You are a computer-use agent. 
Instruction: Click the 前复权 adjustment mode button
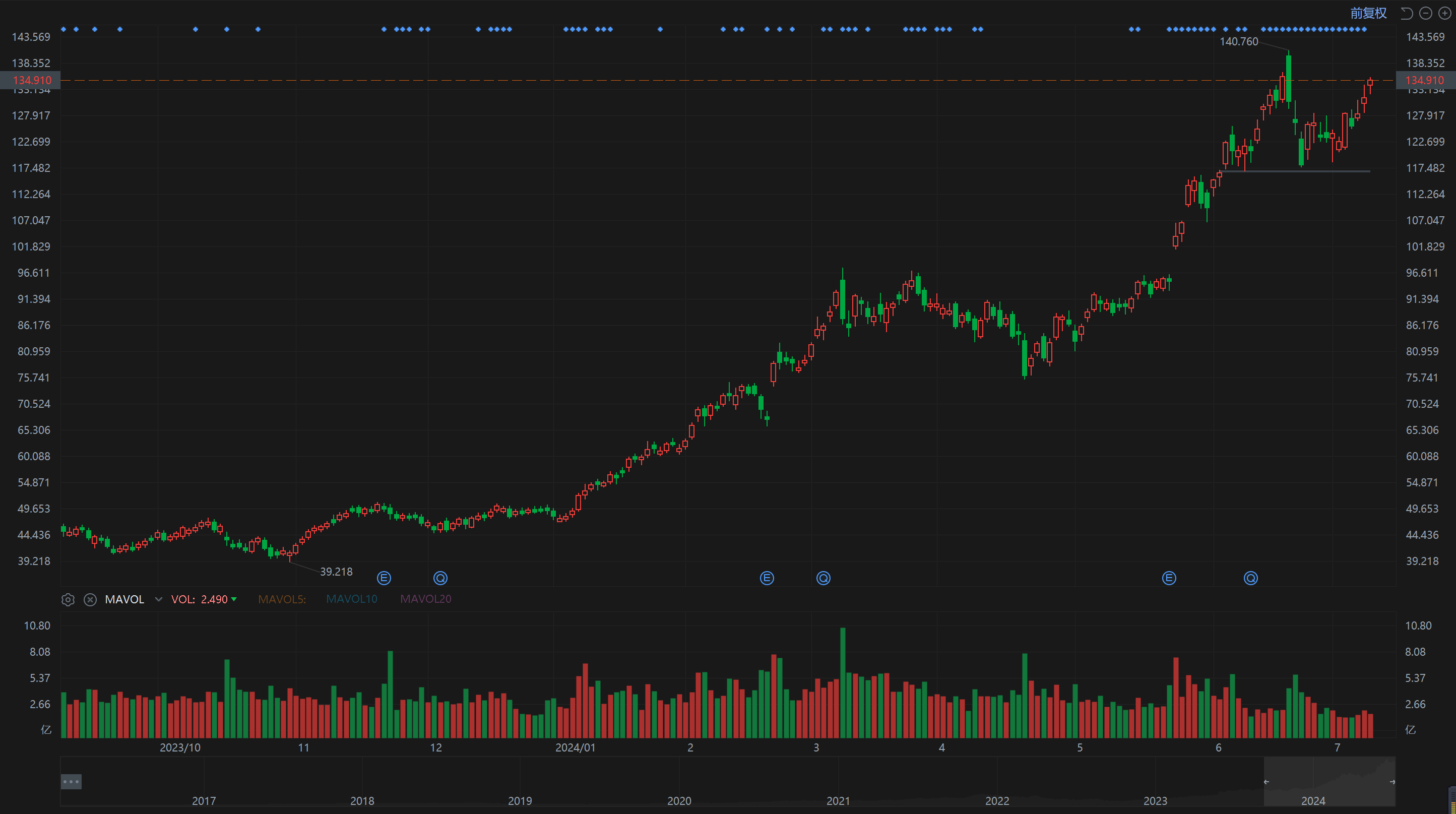coord(1368,13)
